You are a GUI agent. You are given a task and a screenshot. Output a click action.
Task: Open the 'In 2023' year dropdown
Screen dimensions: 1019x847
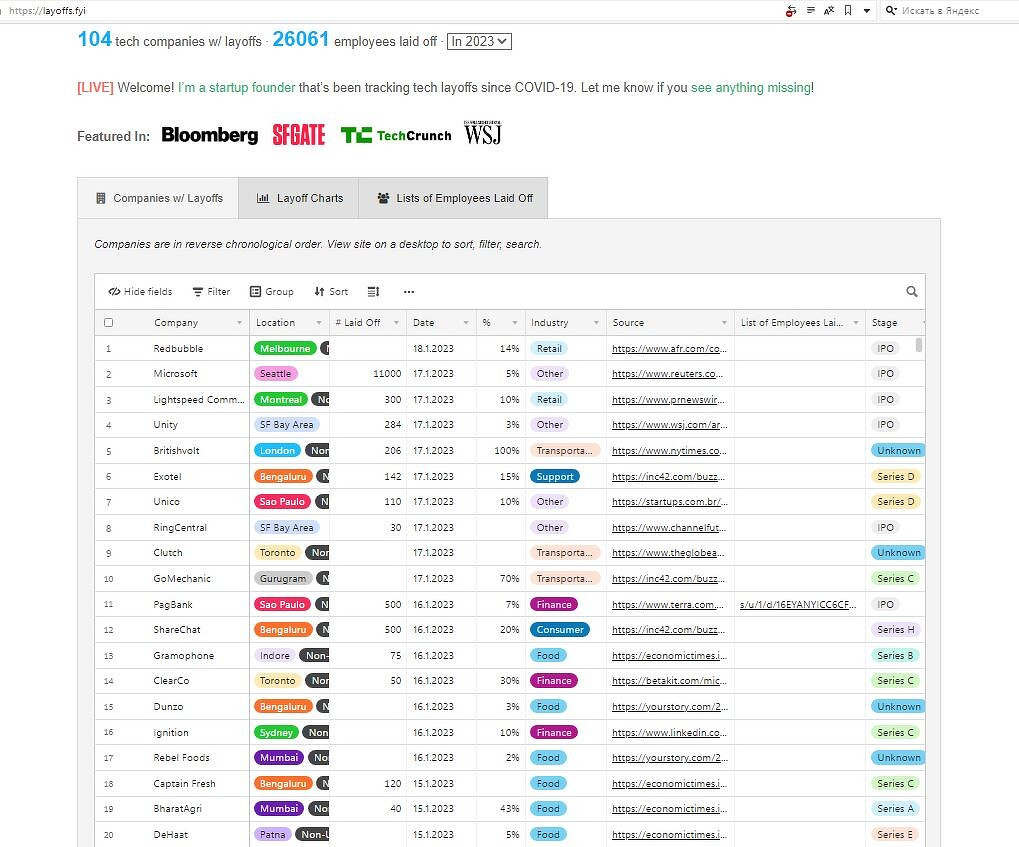tap(479, 41)
